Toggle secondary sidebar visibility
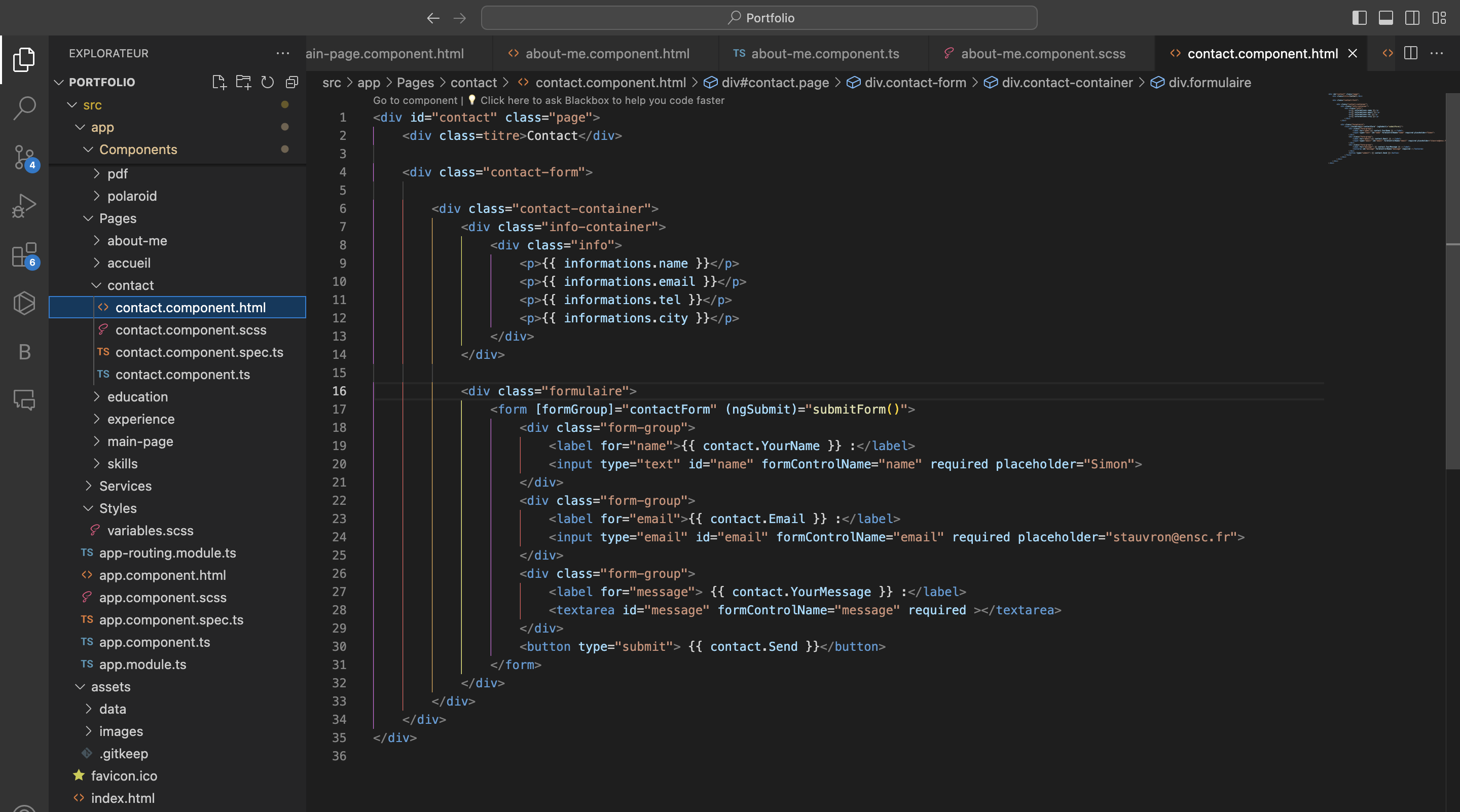This screenshot has height=812, width=1460. tap(1412, 18)
